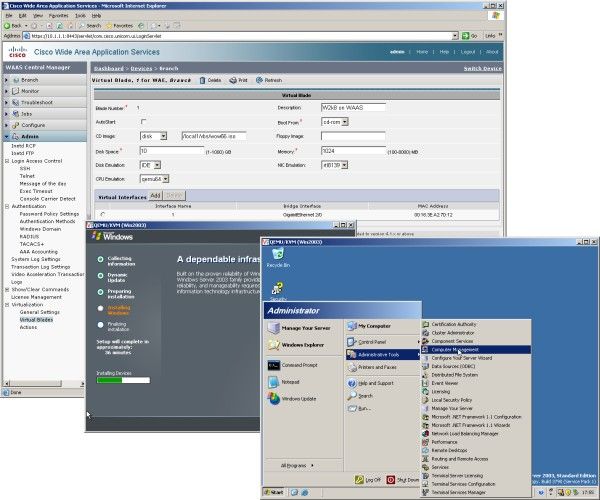600x500 pixels.
Task: Click the Log Off key icon
Action: pyautogui.click(x=359, y=480)
